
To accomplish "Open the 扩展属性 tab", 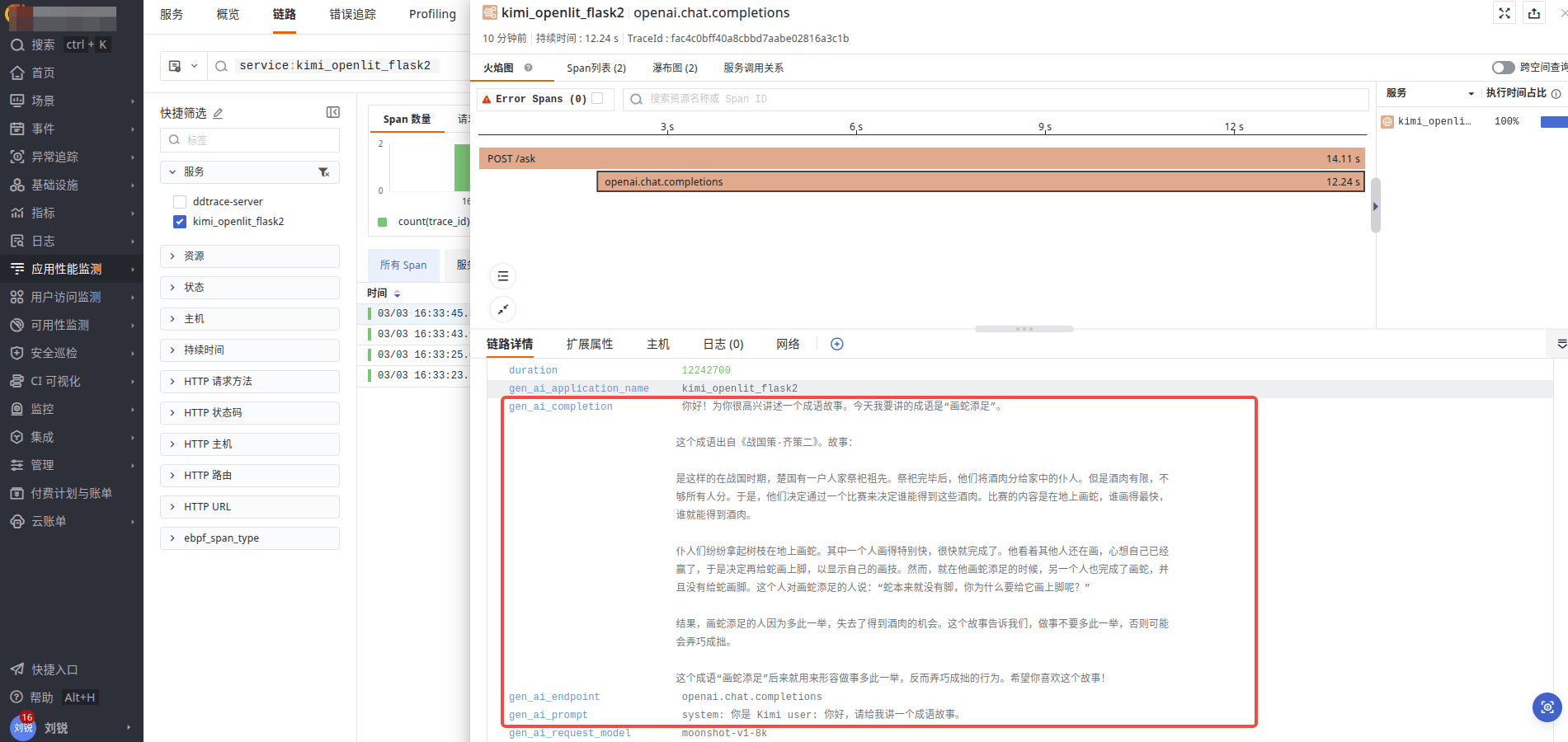I will [589, 345].
